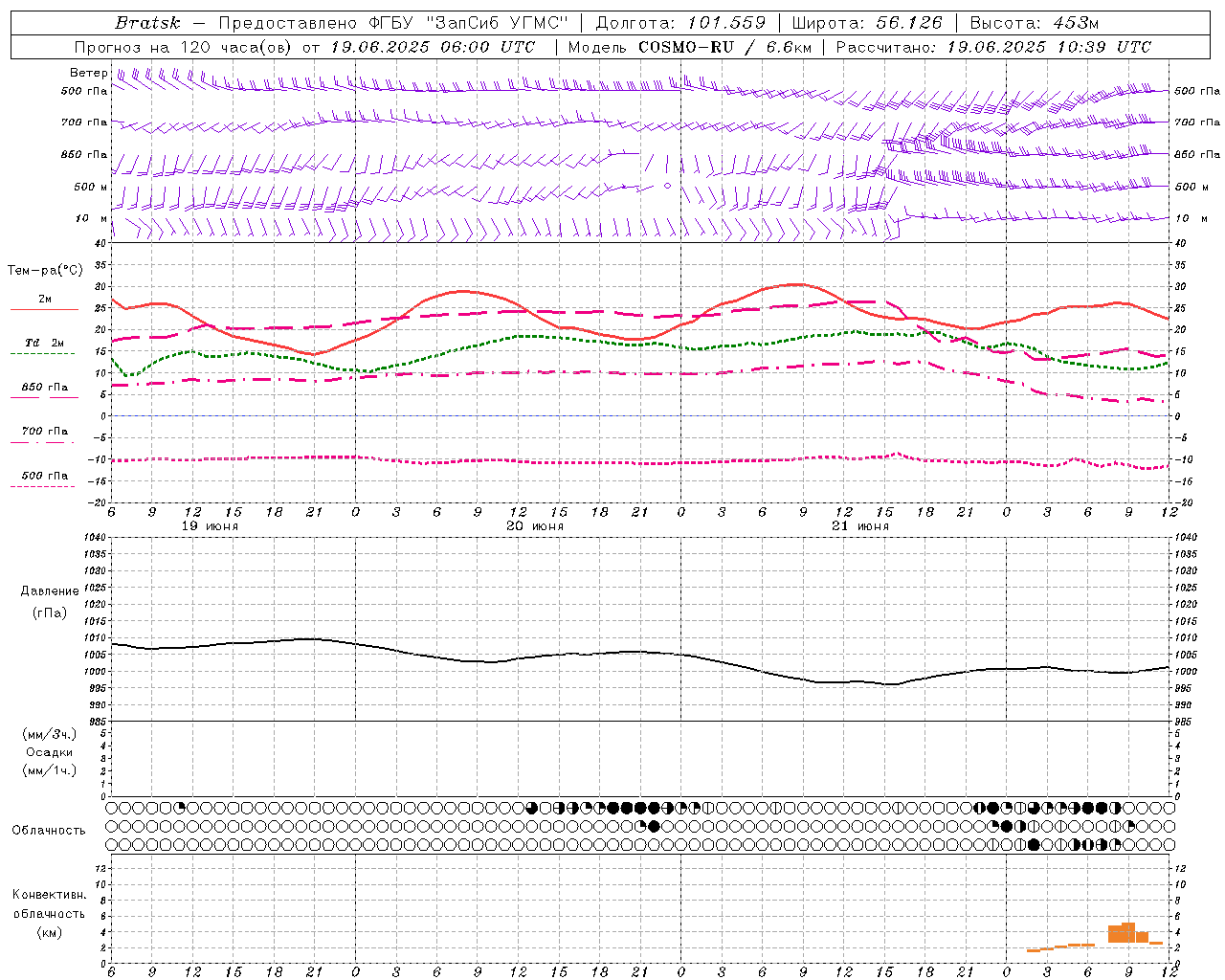Viewport: 1225px width, 980px height.
Task: Click the 20 июня date label
Action: tap(535, 526)
